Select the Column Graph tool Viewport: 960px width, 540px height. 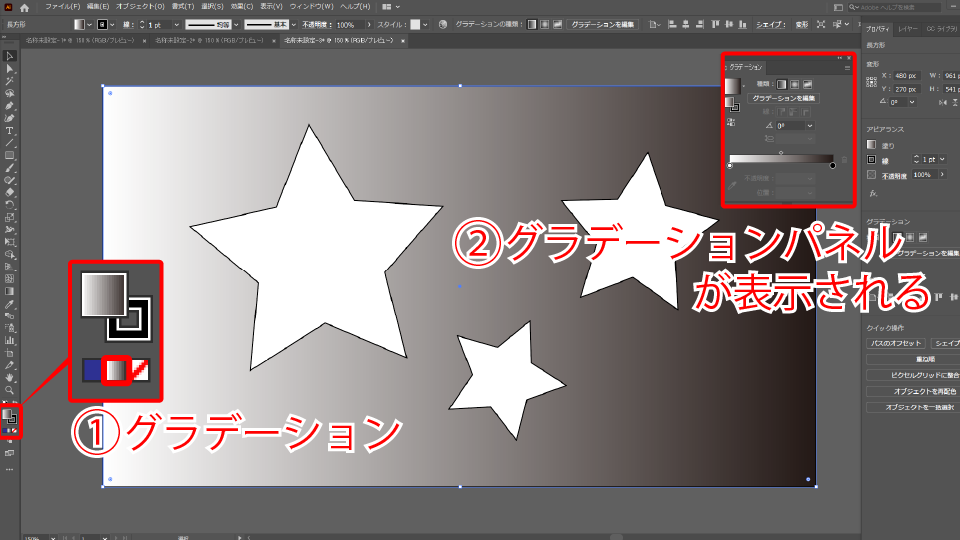[x=9, y=340]
